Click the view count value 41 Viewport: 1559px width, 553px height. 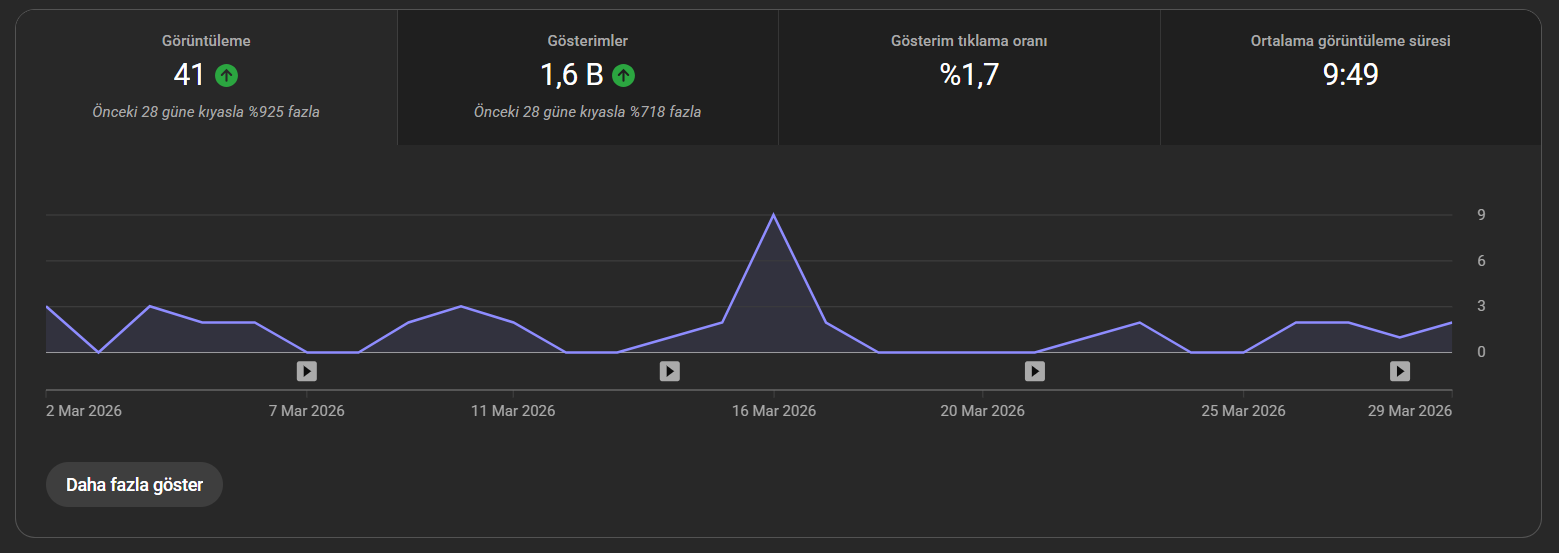[189, 75]
